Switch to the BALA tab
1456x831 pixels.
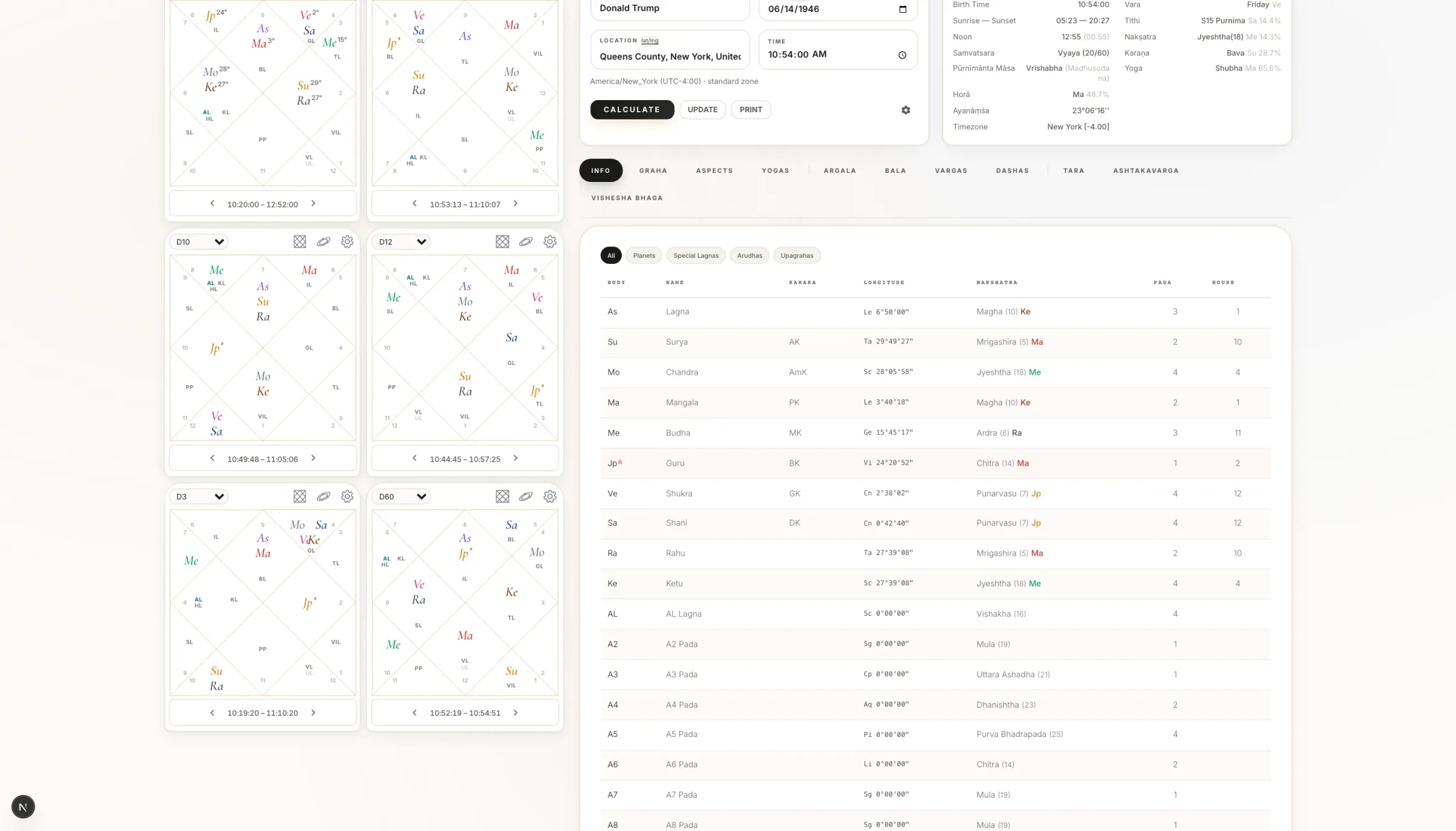click(895, 170)
